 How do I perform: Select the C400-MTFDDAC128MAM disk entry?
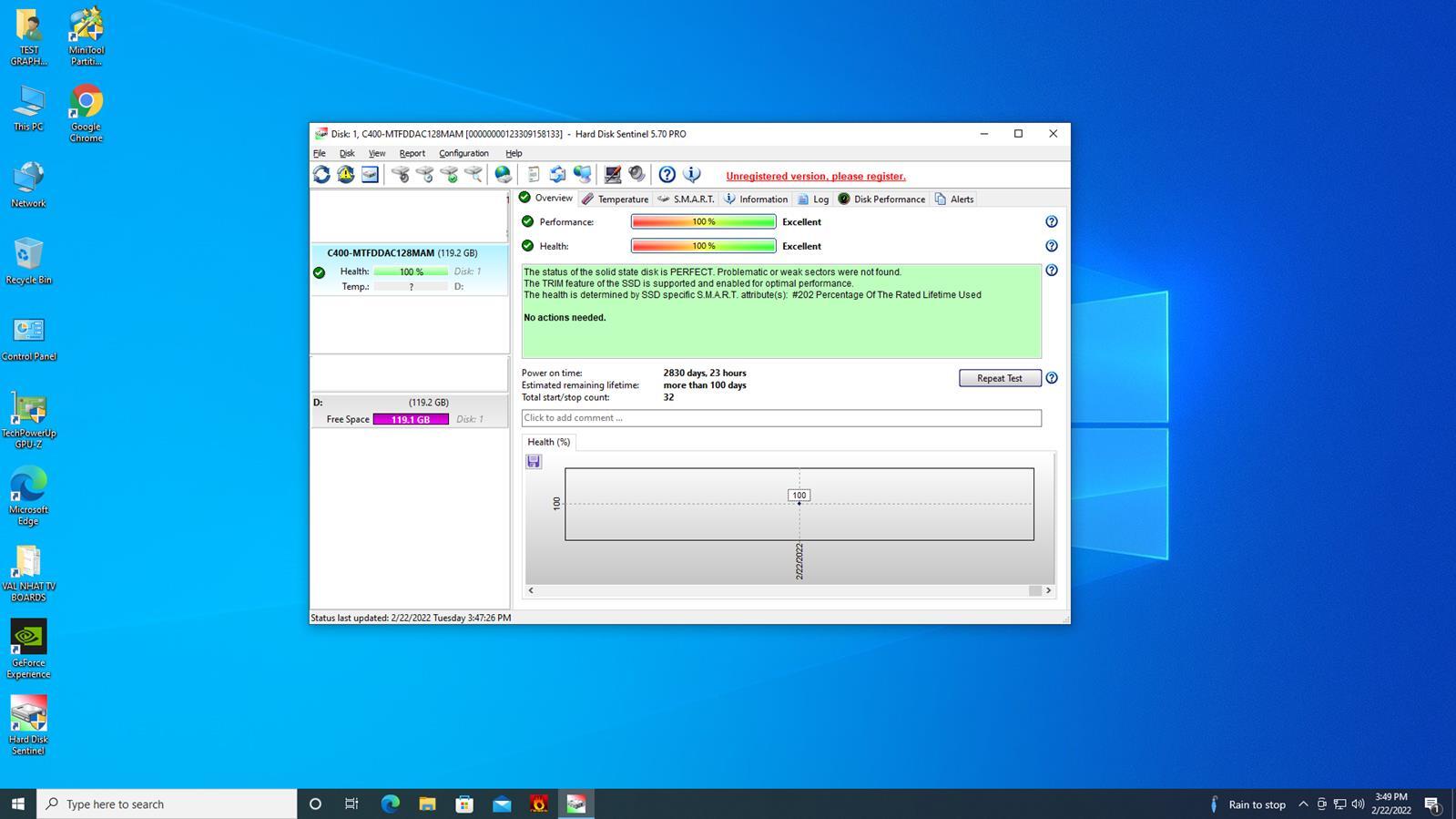point(410,270)
